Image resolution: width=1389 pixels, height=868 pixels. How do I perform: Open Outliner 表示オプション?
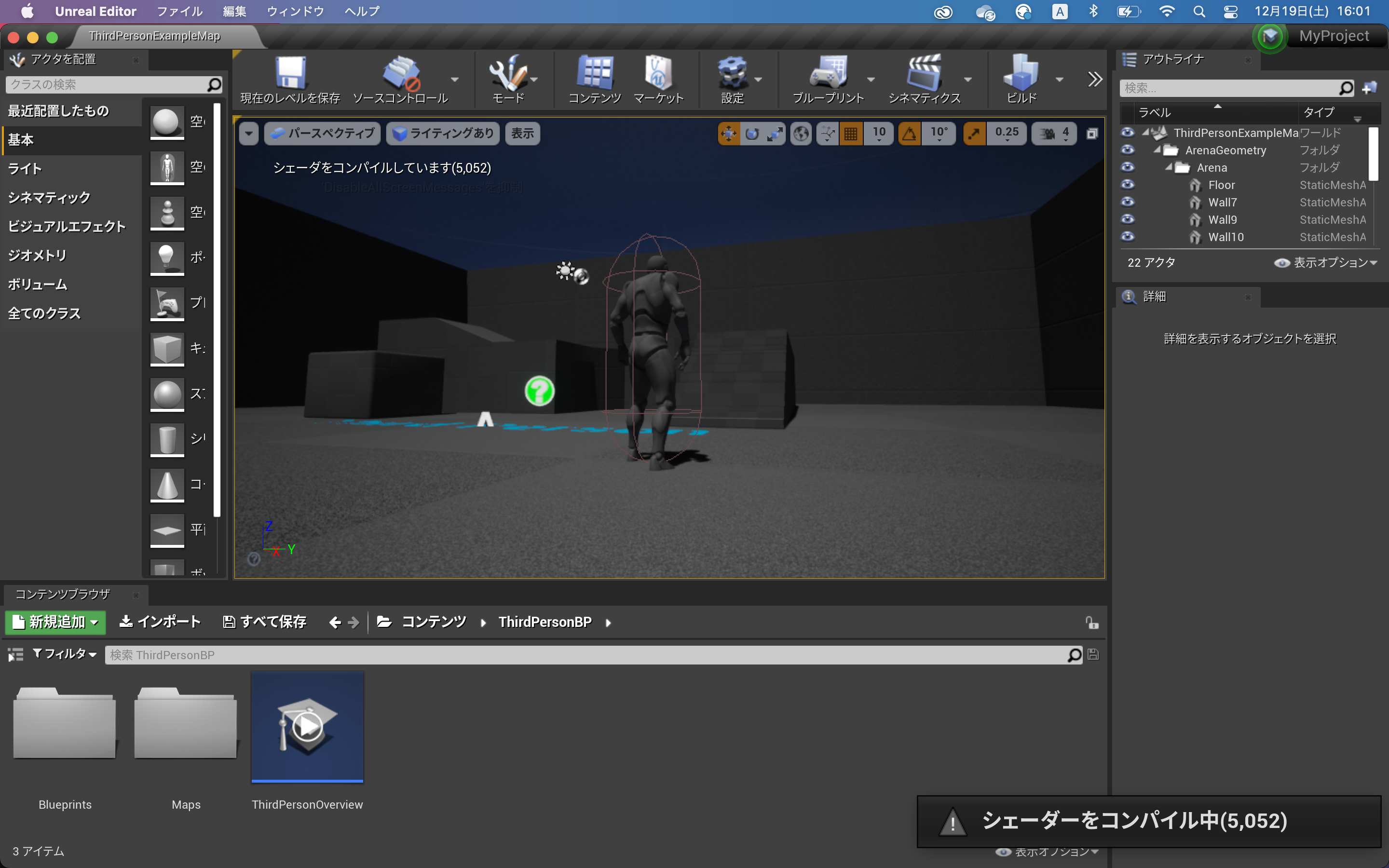1326,263
